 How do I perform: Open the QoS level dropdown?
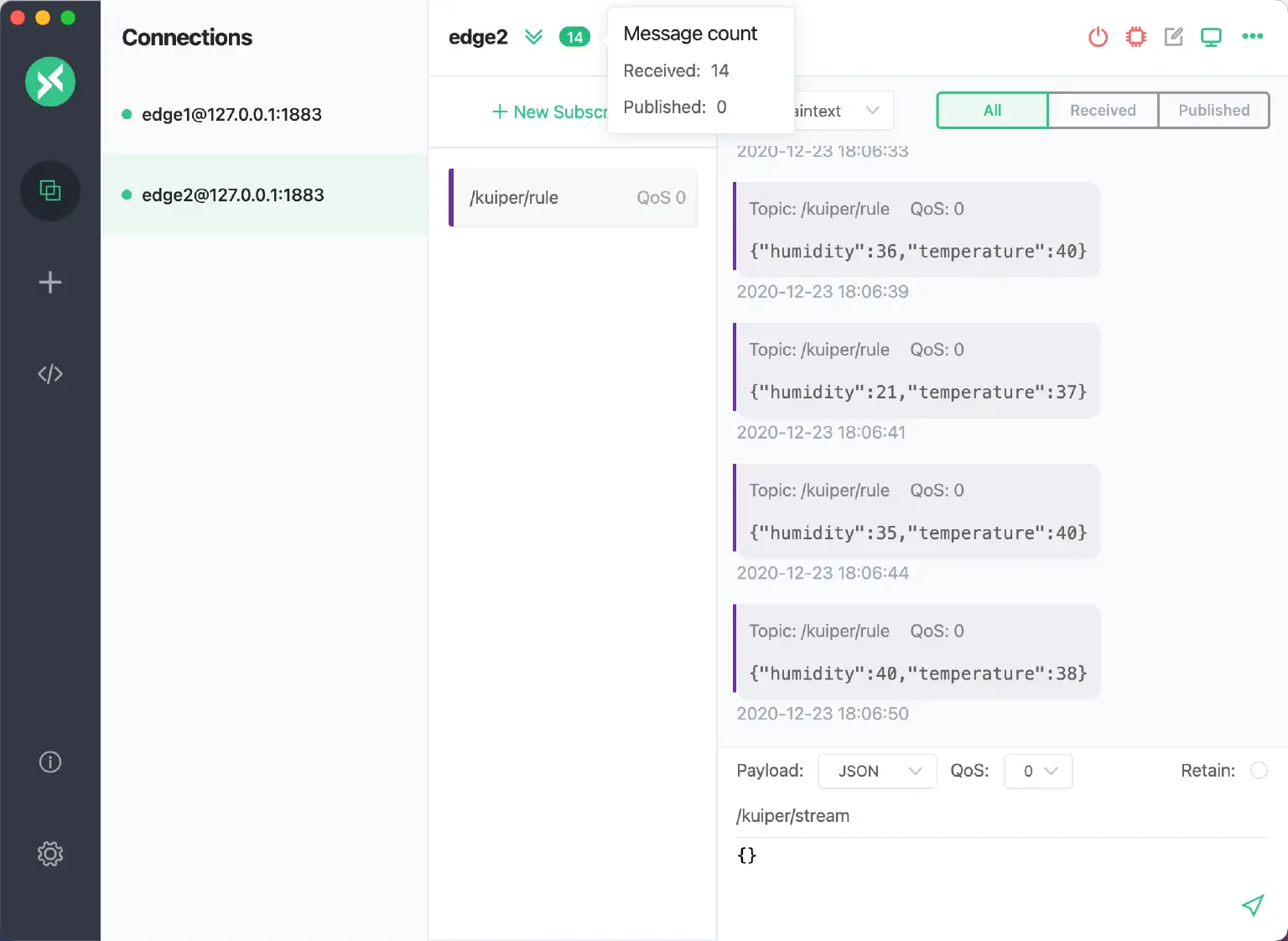[1038, 772]
